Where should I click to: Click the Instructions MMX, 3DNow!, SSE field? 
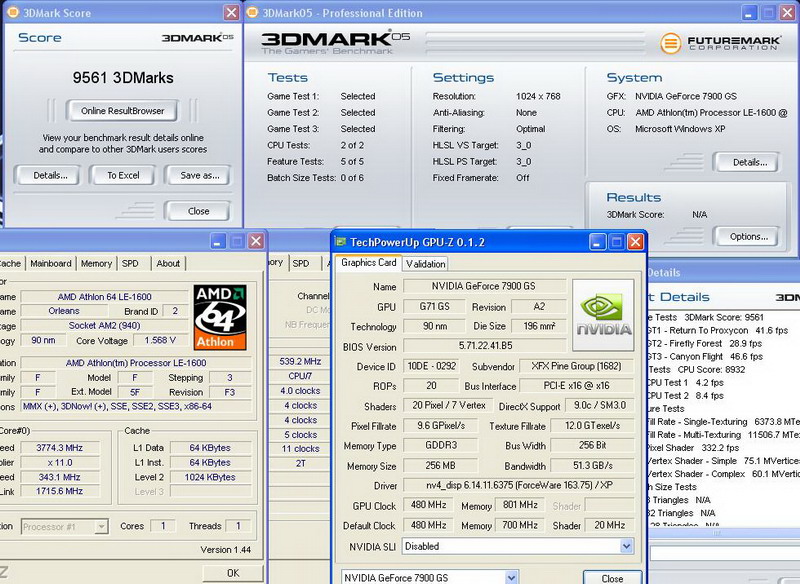(136, 407)
